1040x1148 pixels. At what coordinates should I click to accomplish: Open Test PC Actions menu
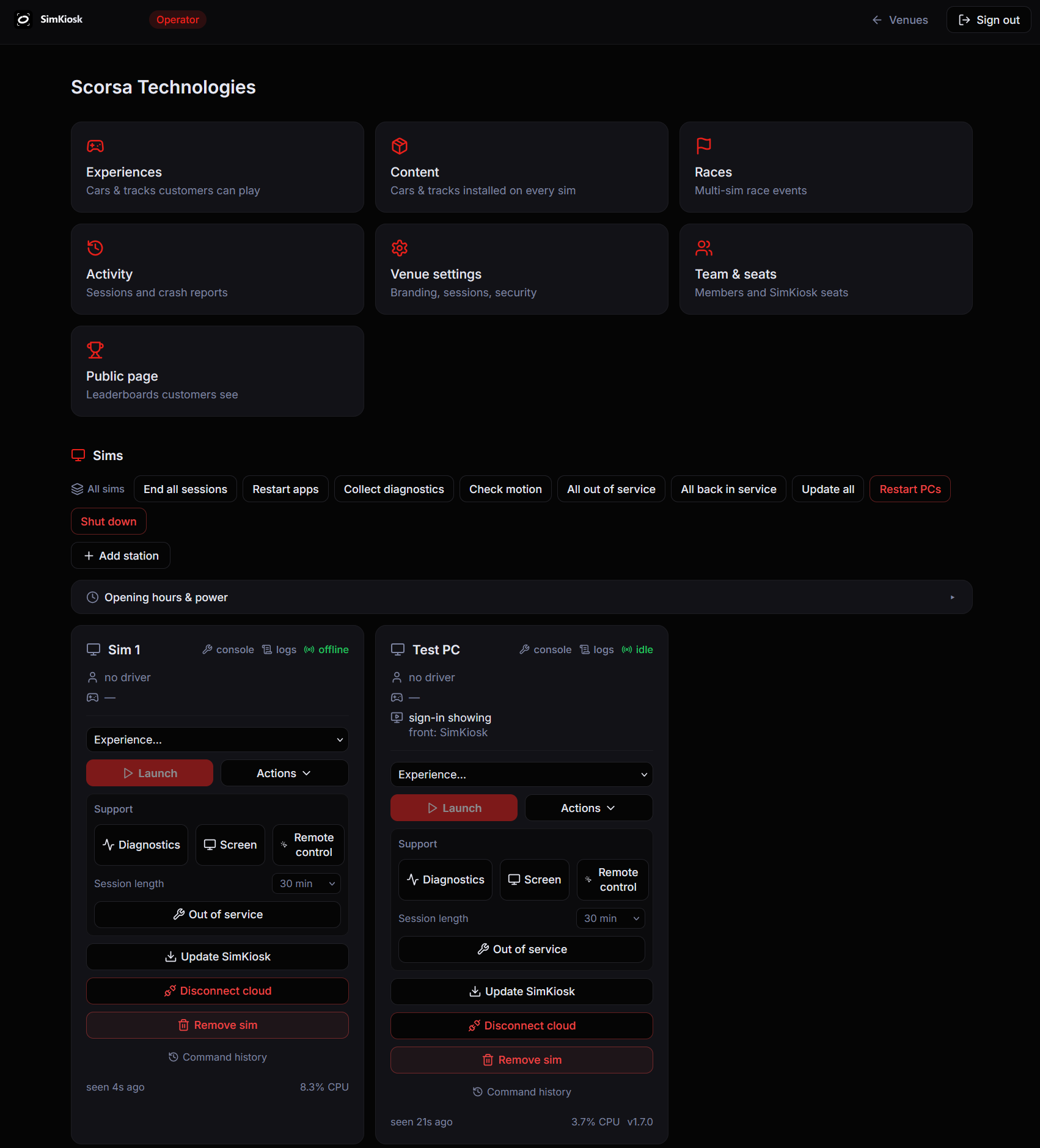(x=589, y=808)
